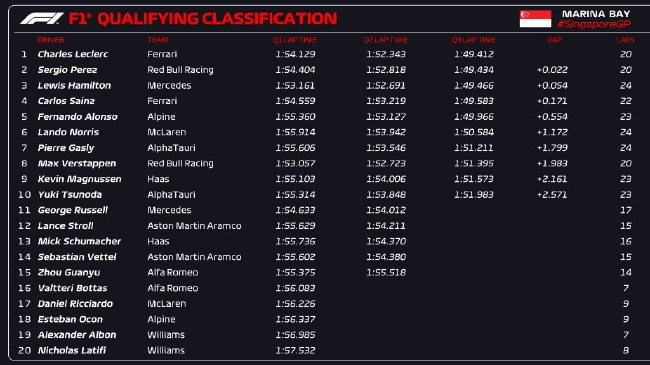The height and width of the screenshot is (365, 650).
Task: Click the DRIVER column header
Action: 51,40
